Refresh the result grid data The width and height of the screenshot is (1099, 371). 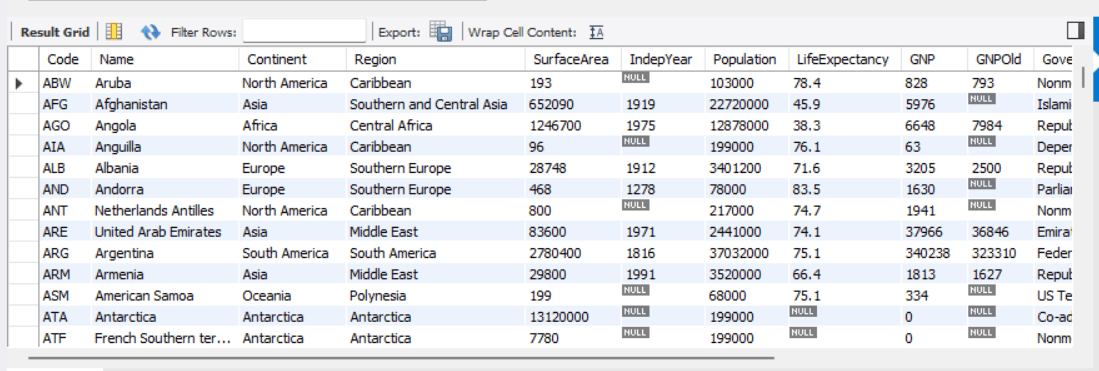pyautogui.click(x=151, y=32)
